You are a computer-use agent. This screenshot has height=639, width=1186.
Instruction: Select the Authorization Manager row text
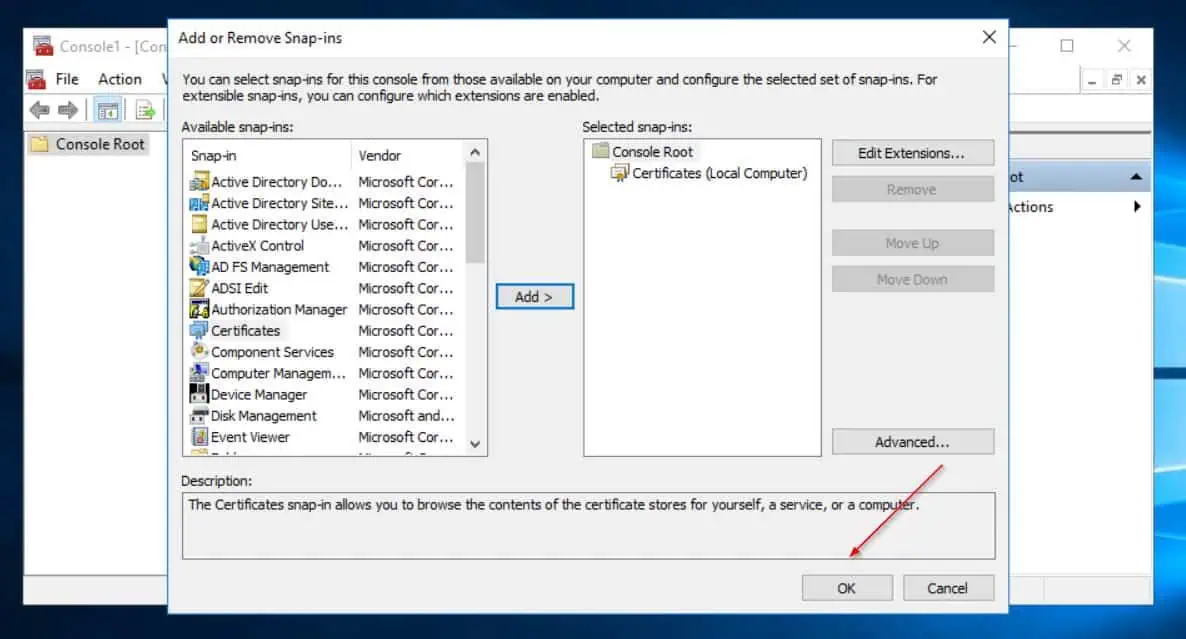pos(279,309)
